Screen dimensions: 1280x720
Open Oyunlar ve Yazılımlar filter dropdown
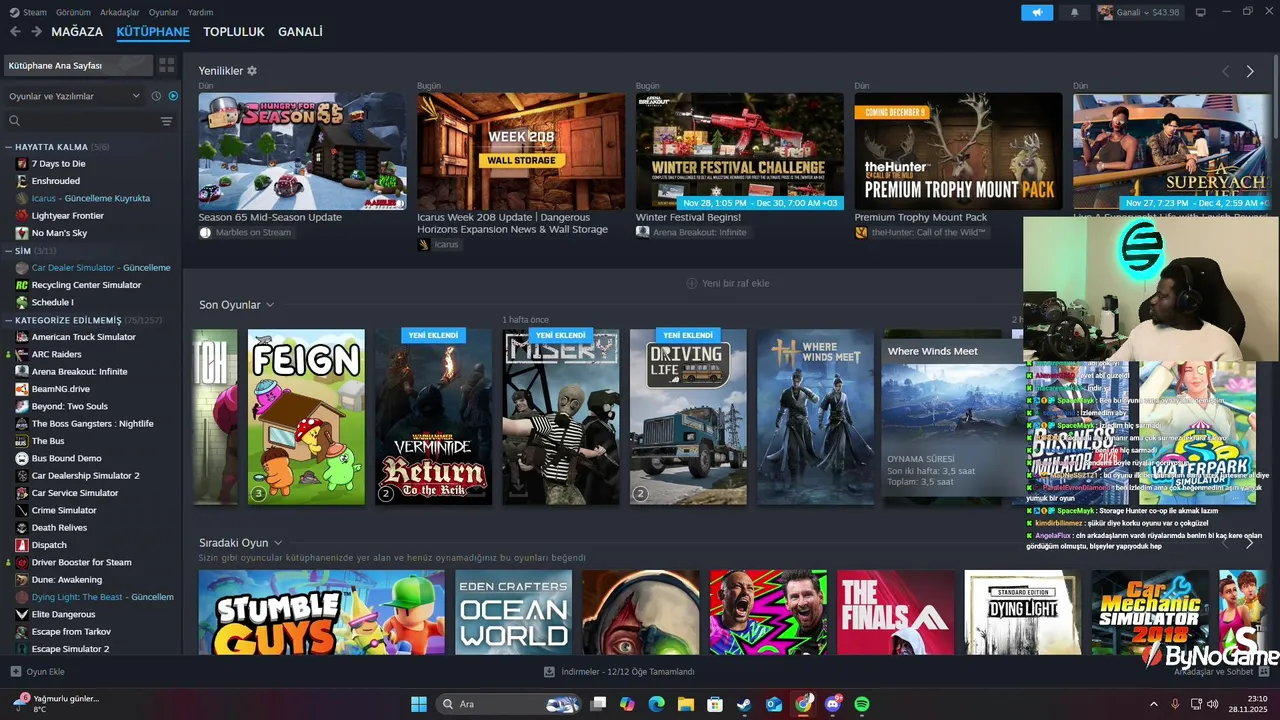(x=74, y=96)
